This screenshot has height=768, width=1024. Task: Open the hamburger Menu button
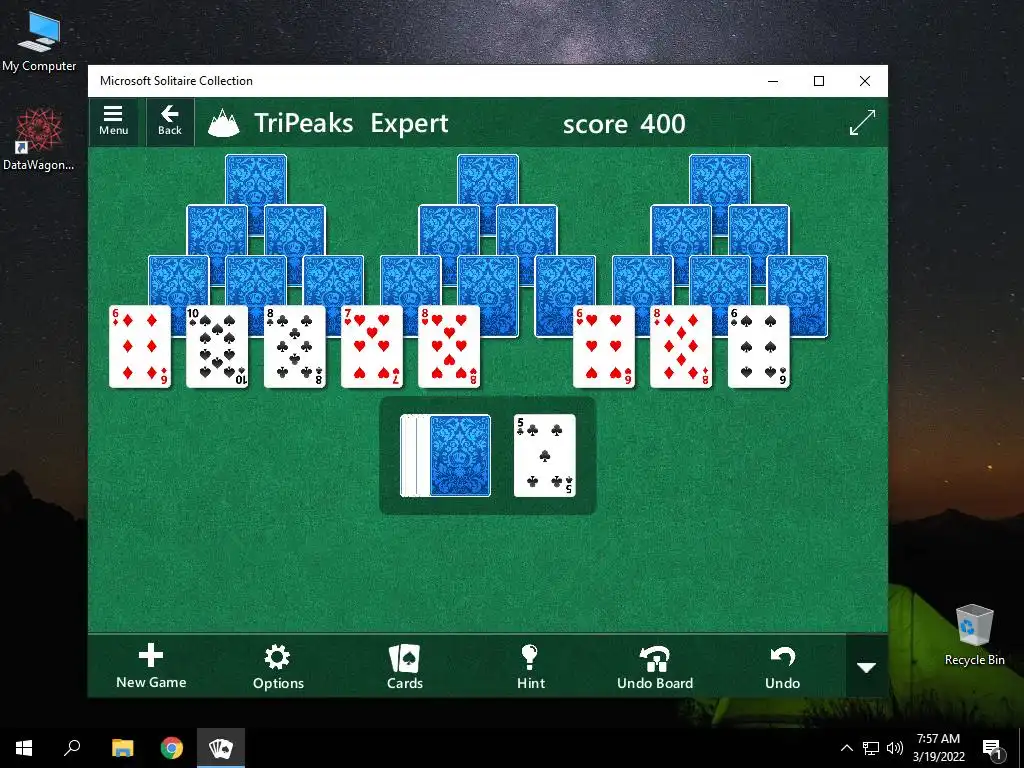[113, 121]
